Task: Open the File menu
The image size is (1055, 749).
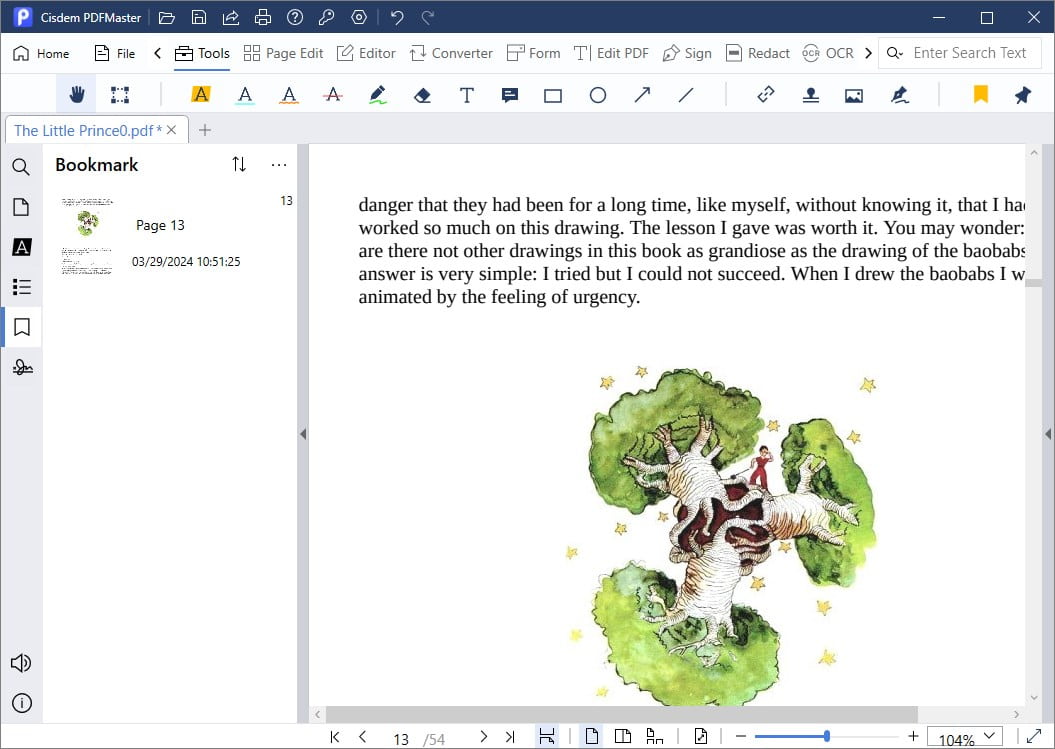Action: [x=114, y=53]
